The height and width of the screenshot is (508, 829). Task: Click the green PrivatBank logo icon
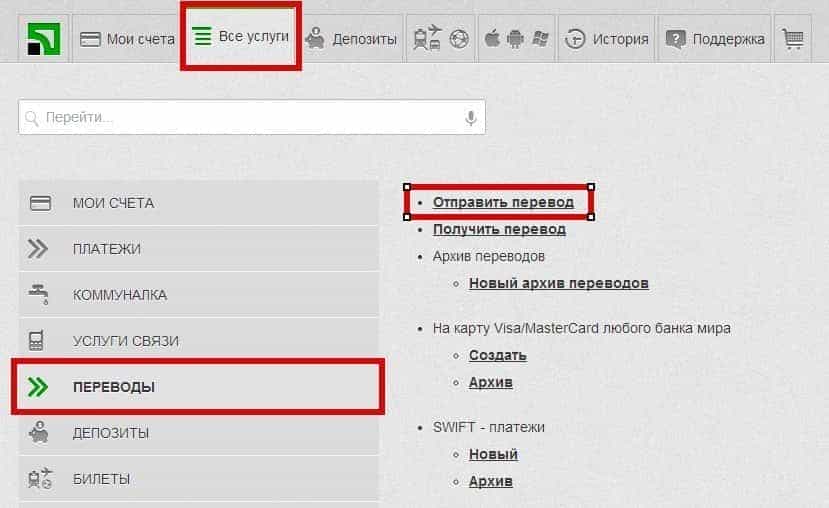click(x=43, y=39)
